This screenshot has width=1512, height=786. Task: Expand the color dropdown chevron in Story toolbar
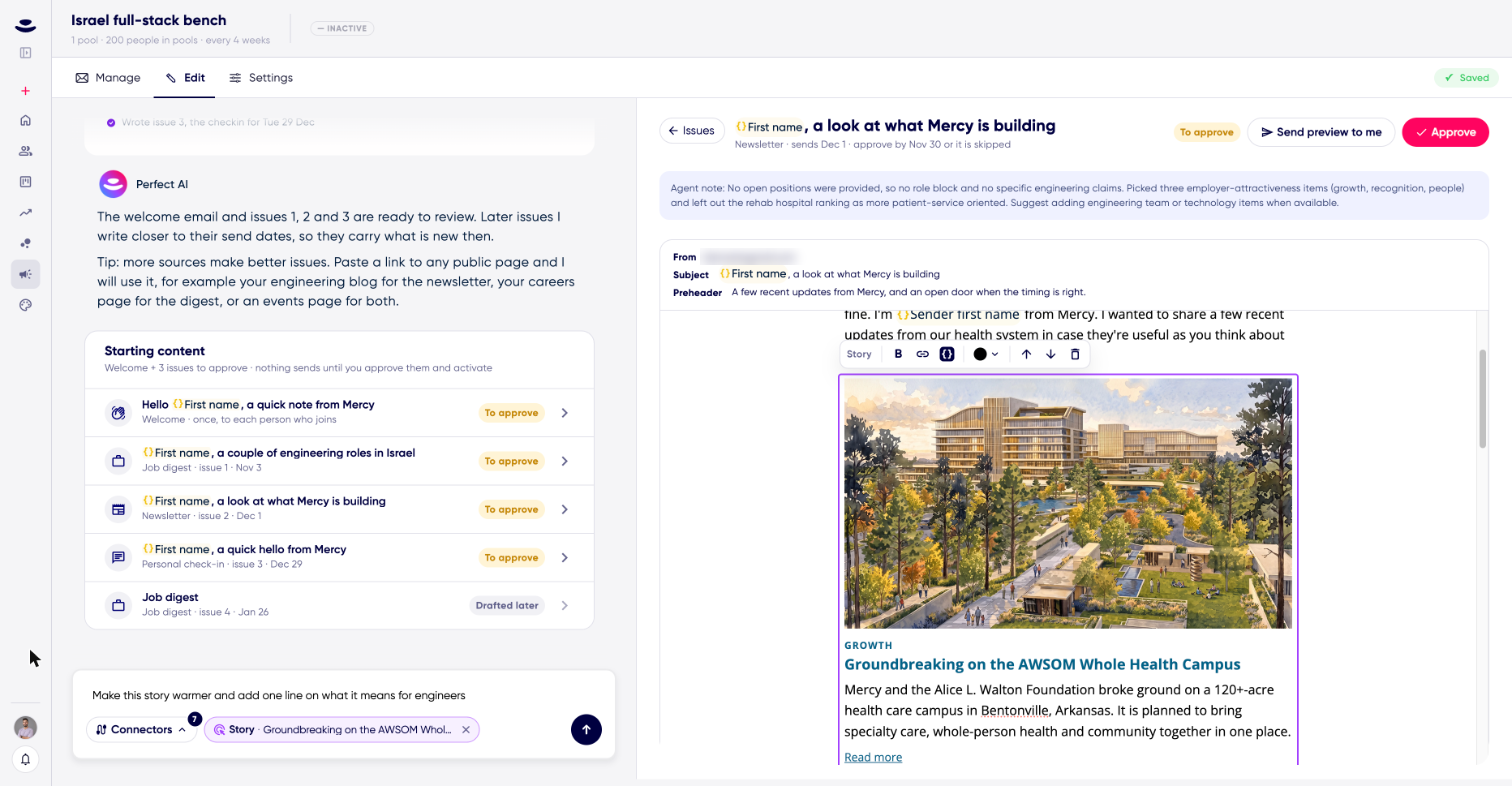coord(995,354)
